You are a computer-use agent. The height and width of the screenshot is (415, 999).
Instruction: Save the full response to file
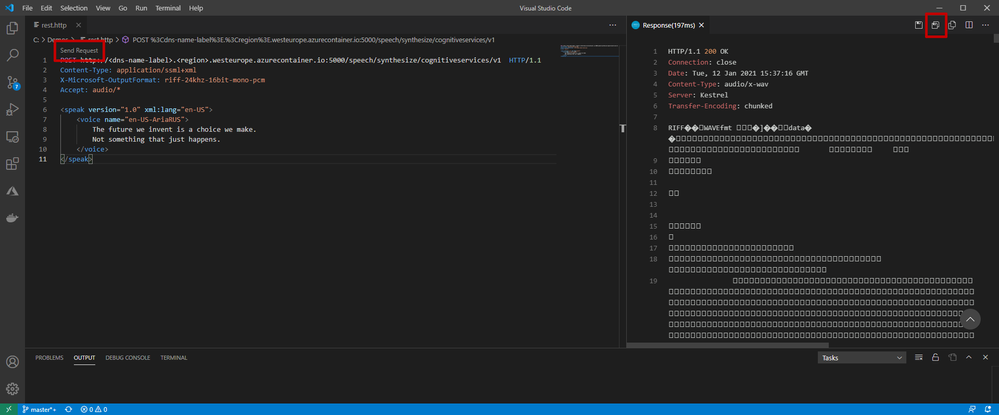[919, 25]
